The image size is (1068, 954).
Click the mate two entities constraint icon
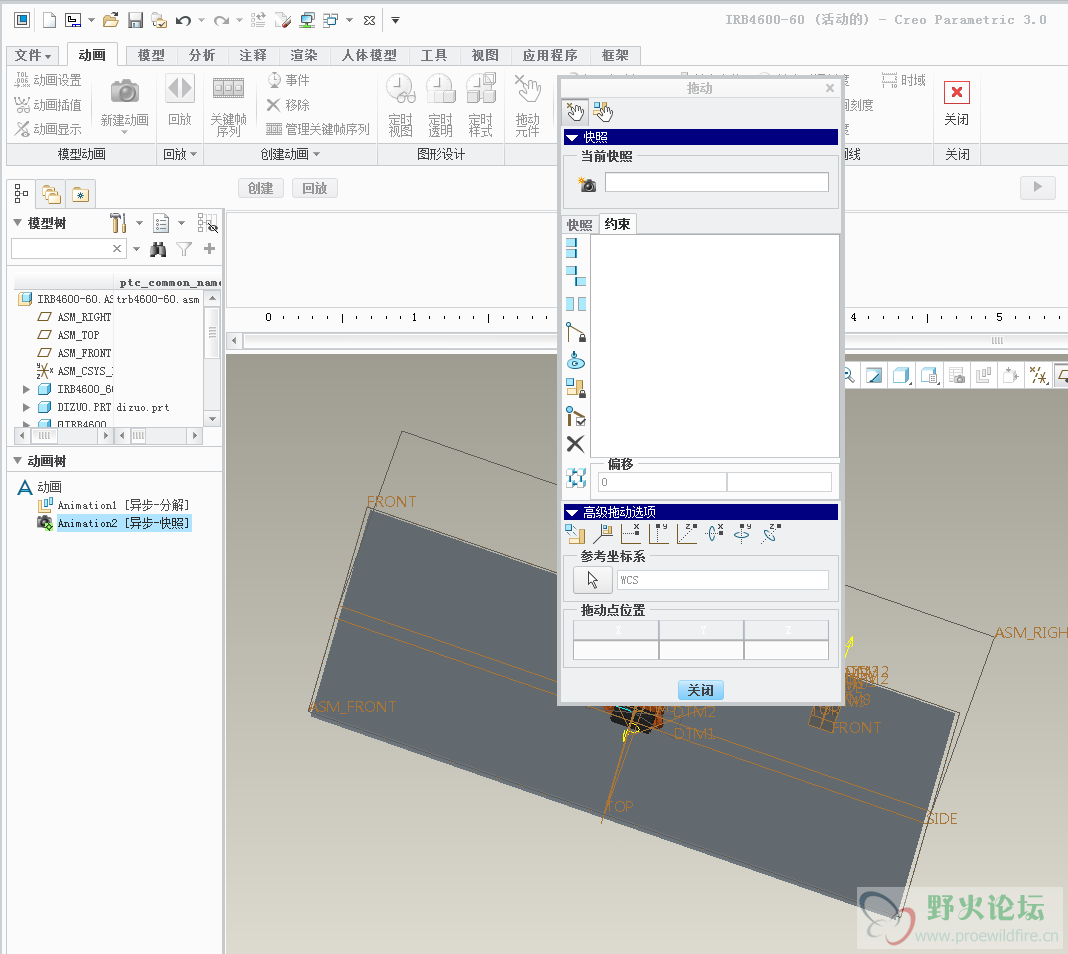pos(576,276)
